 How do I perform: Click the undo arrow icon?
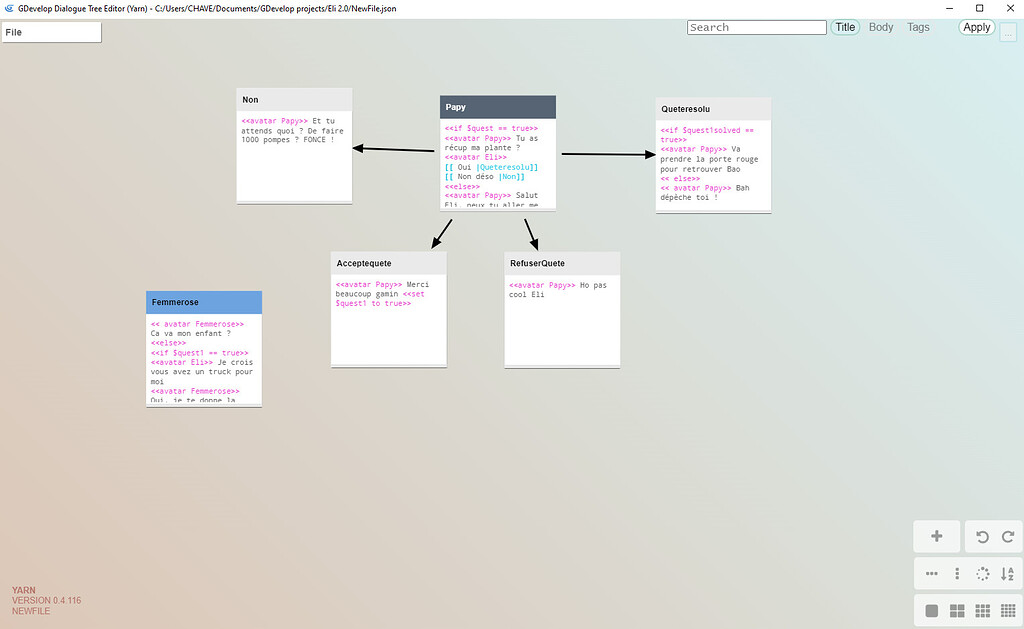click(x=982, y=537)
